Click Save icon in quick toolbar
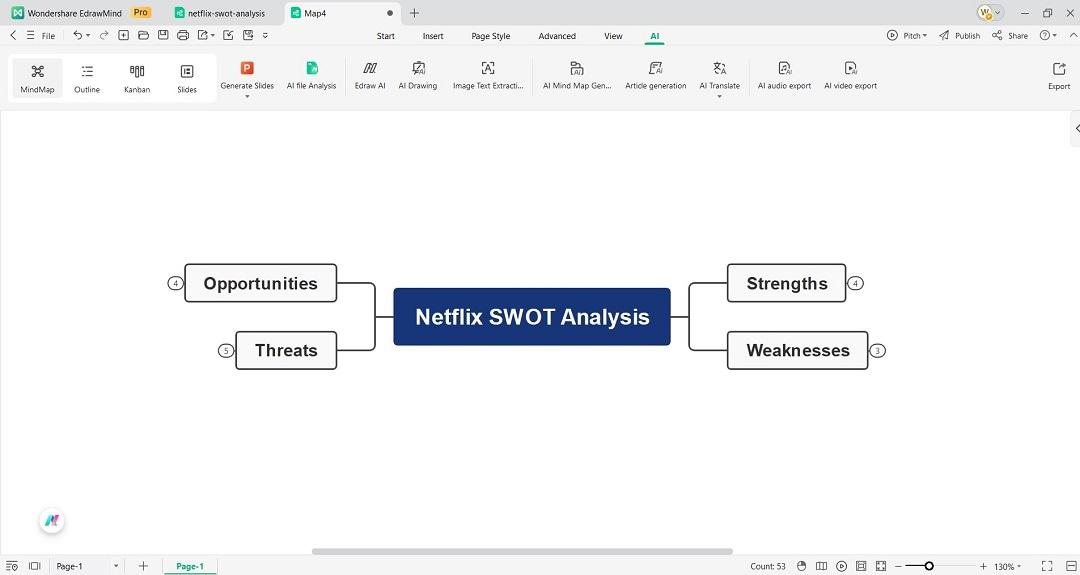 pyautogui.click(x=163, y=35)
